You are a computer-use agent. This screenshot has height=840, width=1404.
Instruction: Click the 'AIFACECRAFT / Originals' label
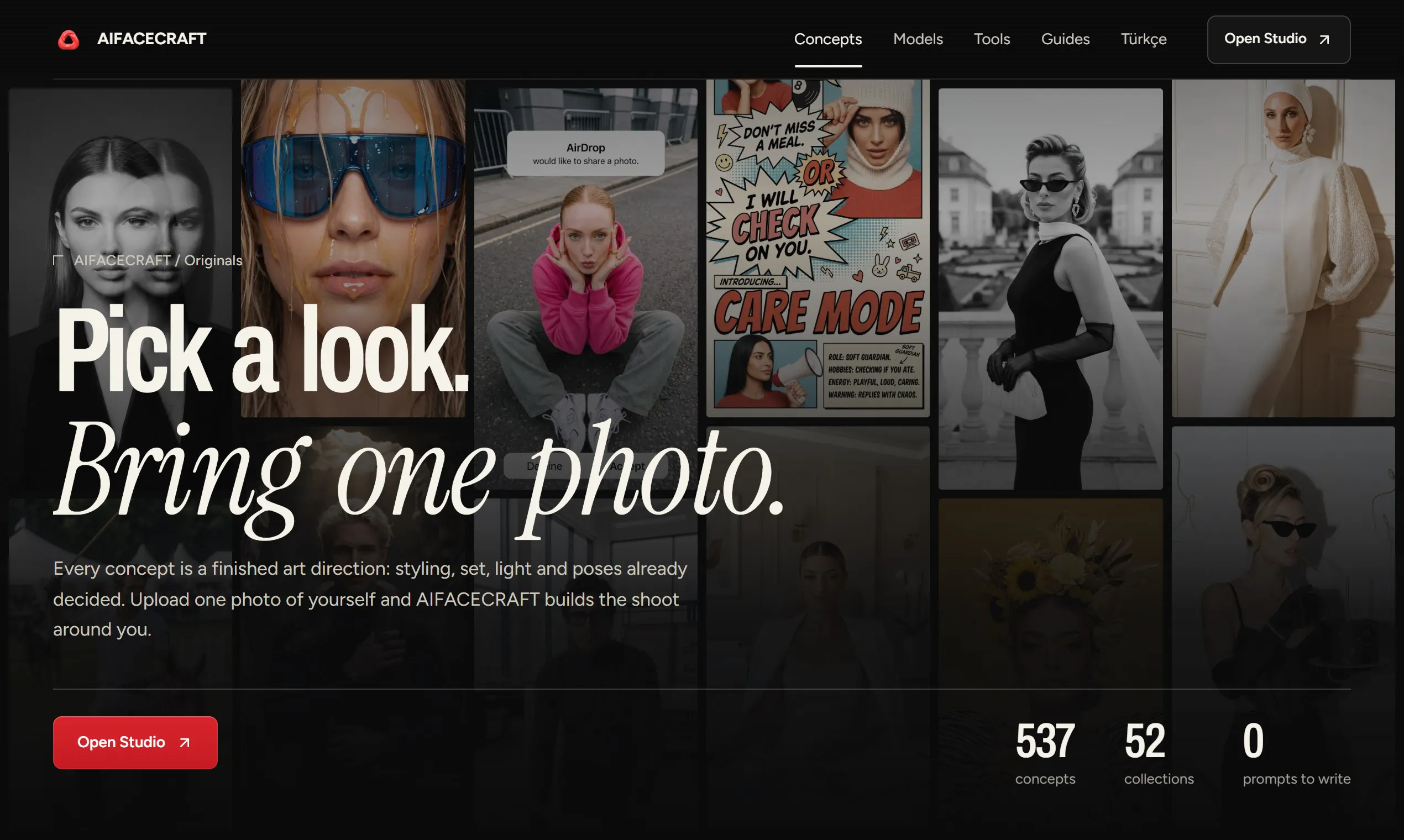(158, 260)
